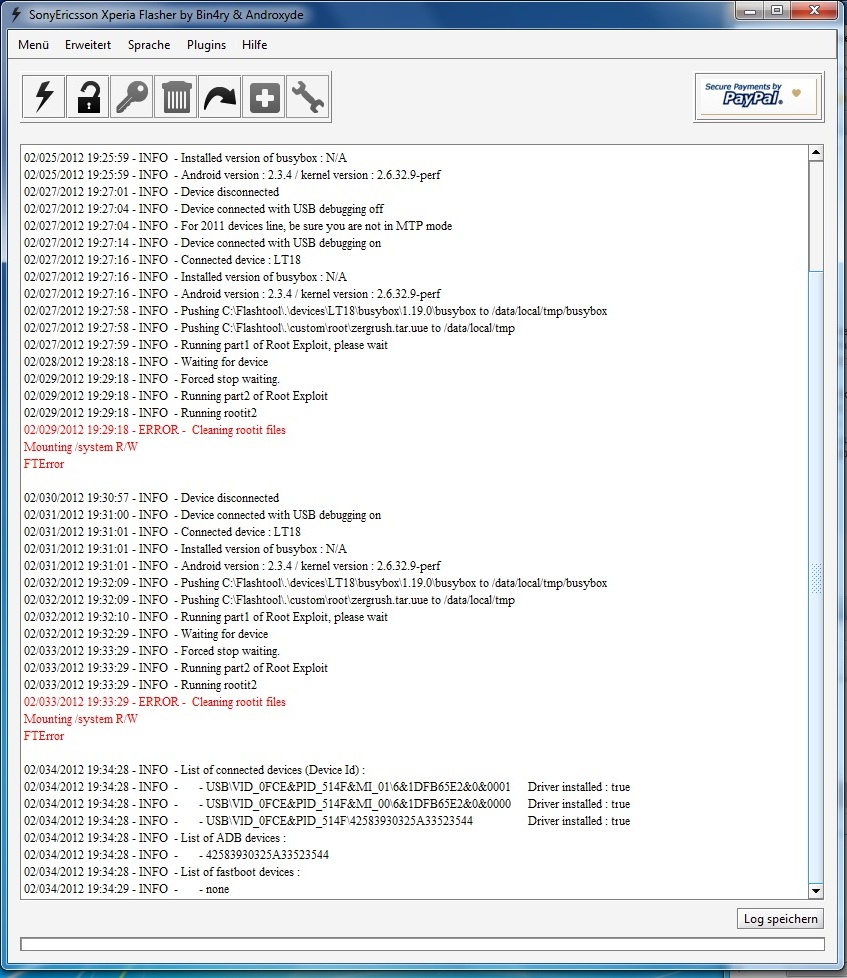Click the USB device line ending in &0&0000
This screenshot has width=847, height=978.
click(x=327, y=804)
